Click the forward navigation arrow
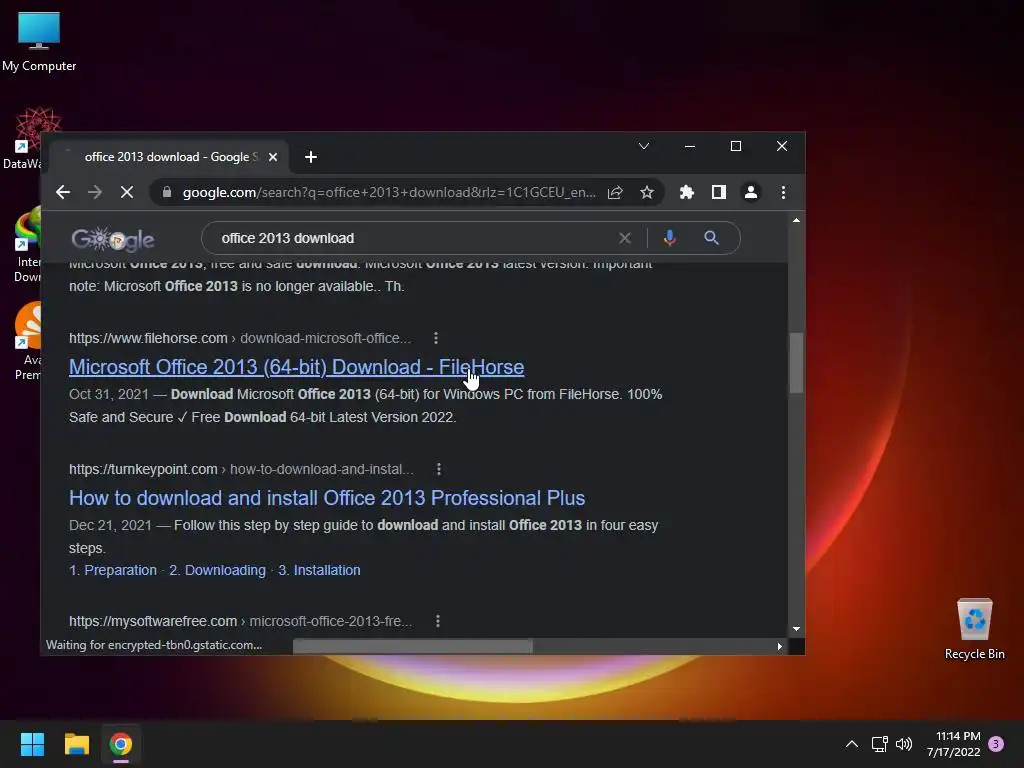 95,192
